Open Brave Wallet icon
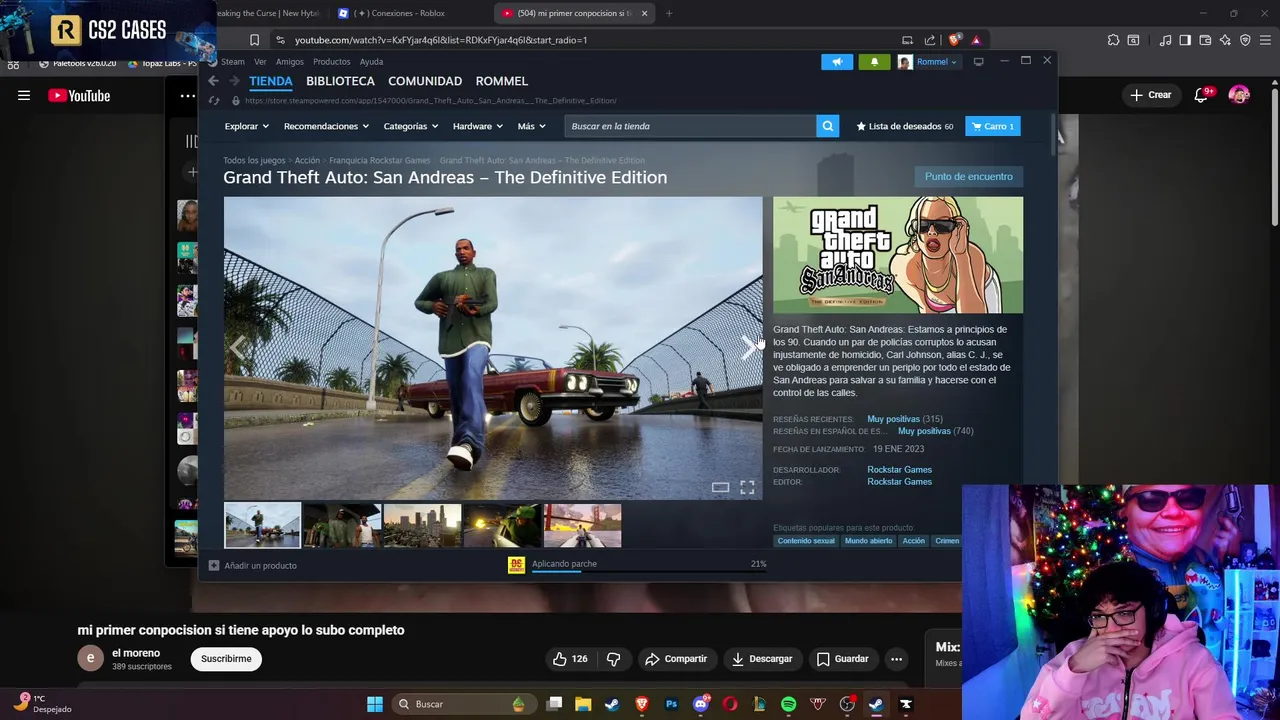Image resolution: width=1280 pixels, height=720 pixels. click(1205, 40)
